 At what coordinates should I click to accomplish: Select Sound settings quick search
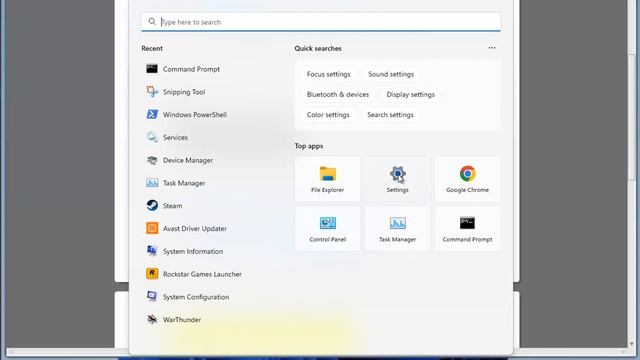[391, 74]
